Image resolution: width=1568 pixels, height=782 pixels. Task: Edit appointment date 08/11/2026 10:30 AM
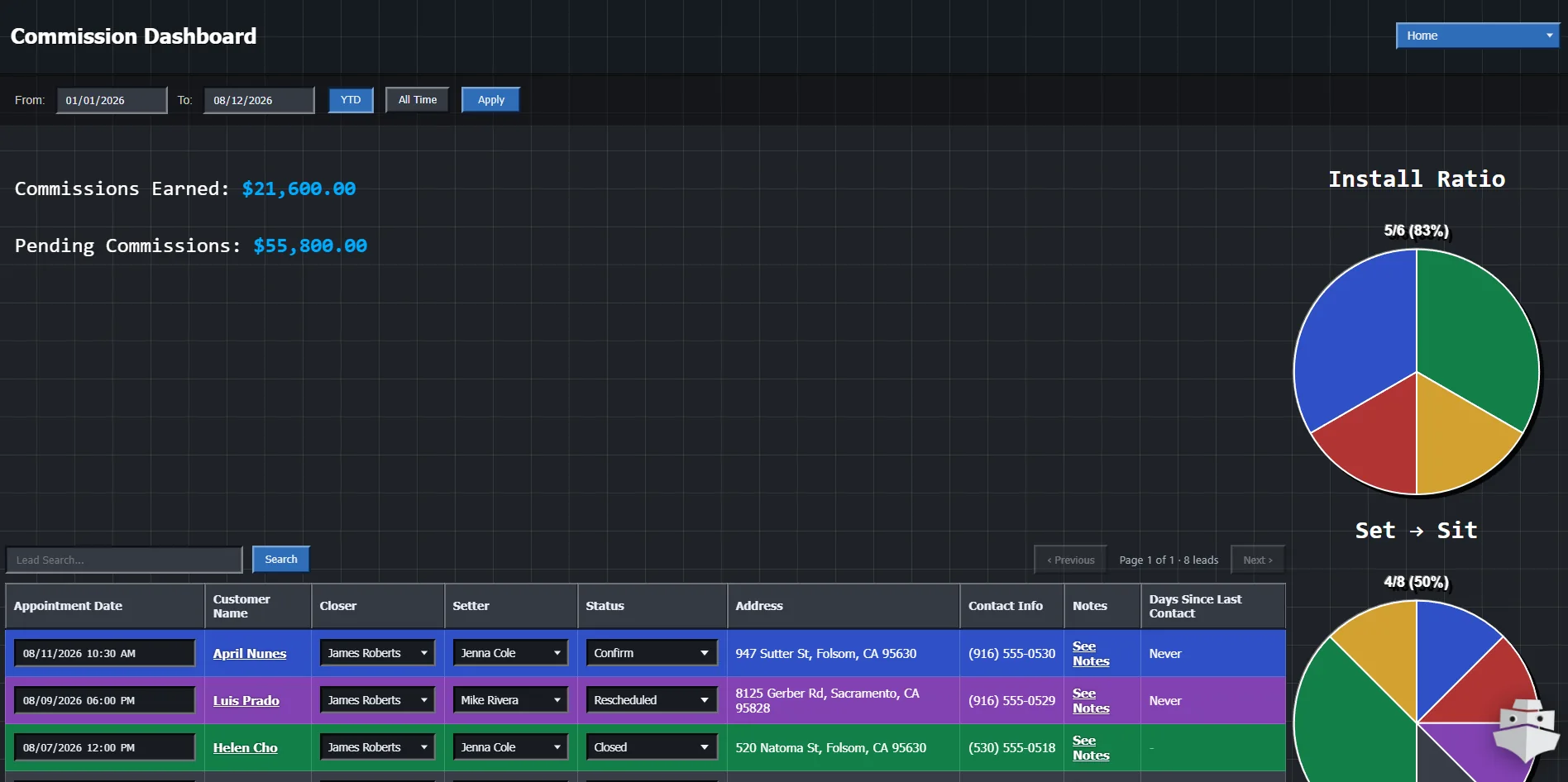(104, 653)
